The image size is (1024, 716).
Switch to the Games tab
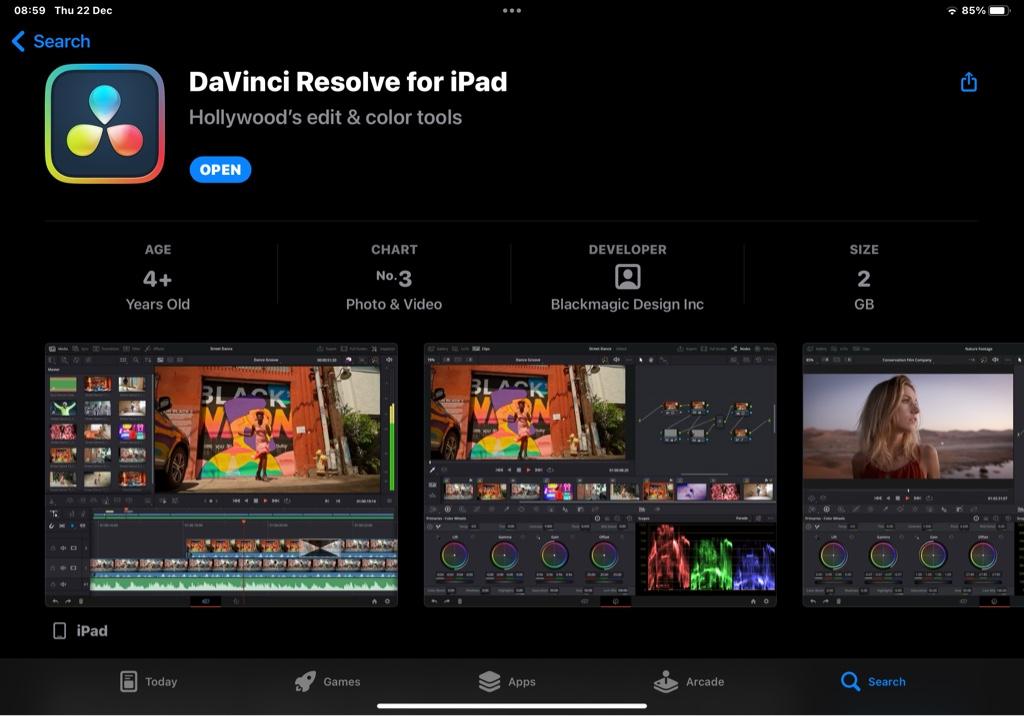327,681
